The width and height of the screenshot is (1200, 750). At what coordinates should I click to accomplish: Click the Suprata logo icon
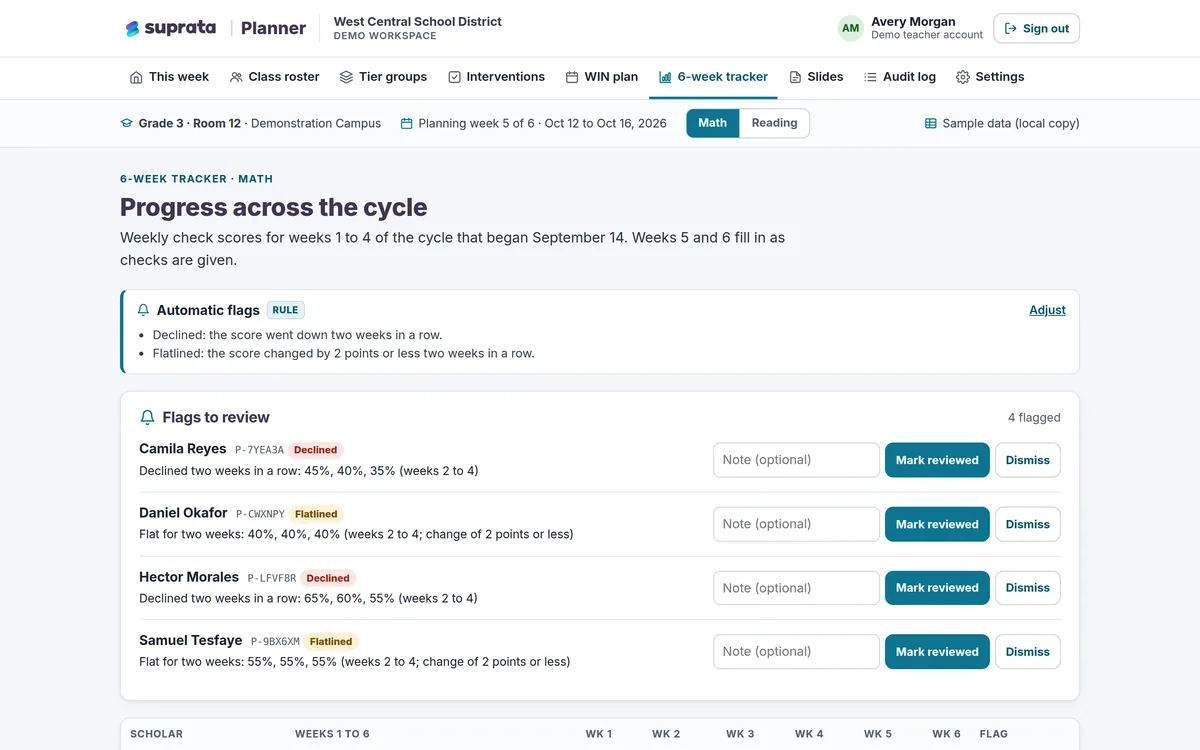[132, 29]
